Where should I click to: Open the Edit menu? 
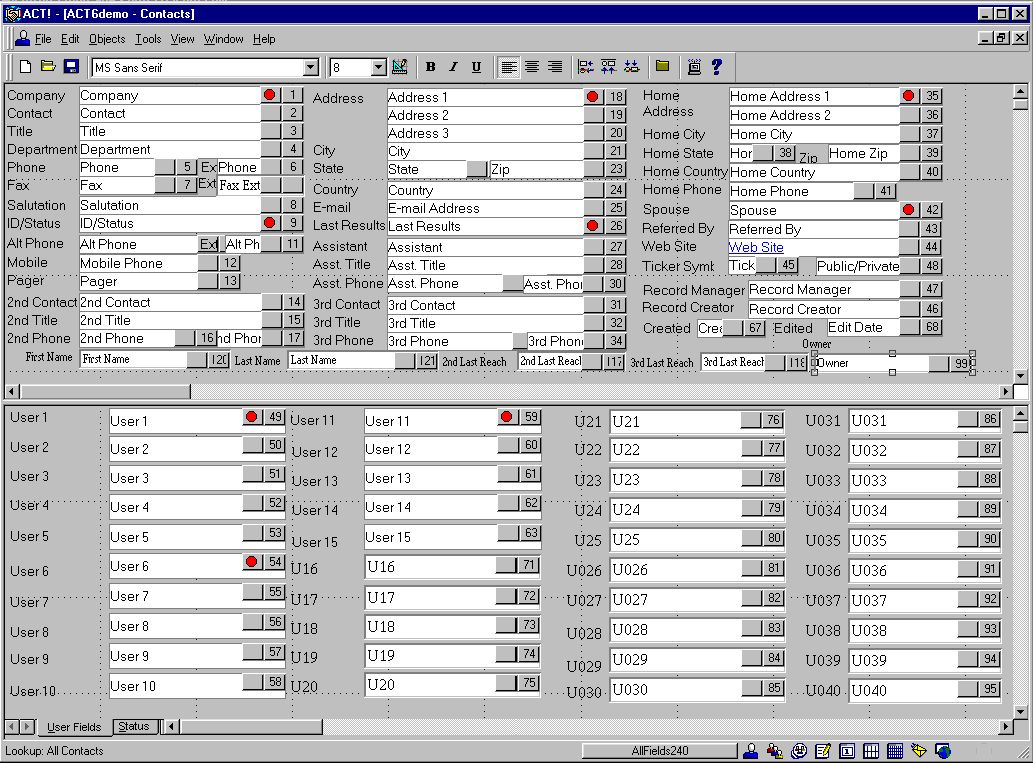click(70, 39)
